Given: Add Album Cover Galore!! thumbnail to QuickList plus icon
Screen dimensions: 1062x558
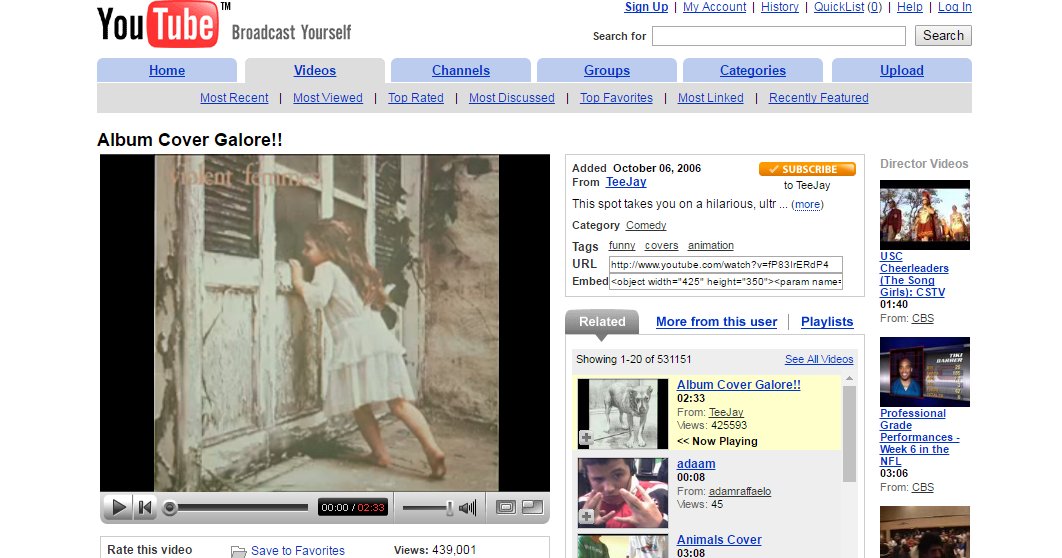Looking at the screenshot, I should coord(586,438).
